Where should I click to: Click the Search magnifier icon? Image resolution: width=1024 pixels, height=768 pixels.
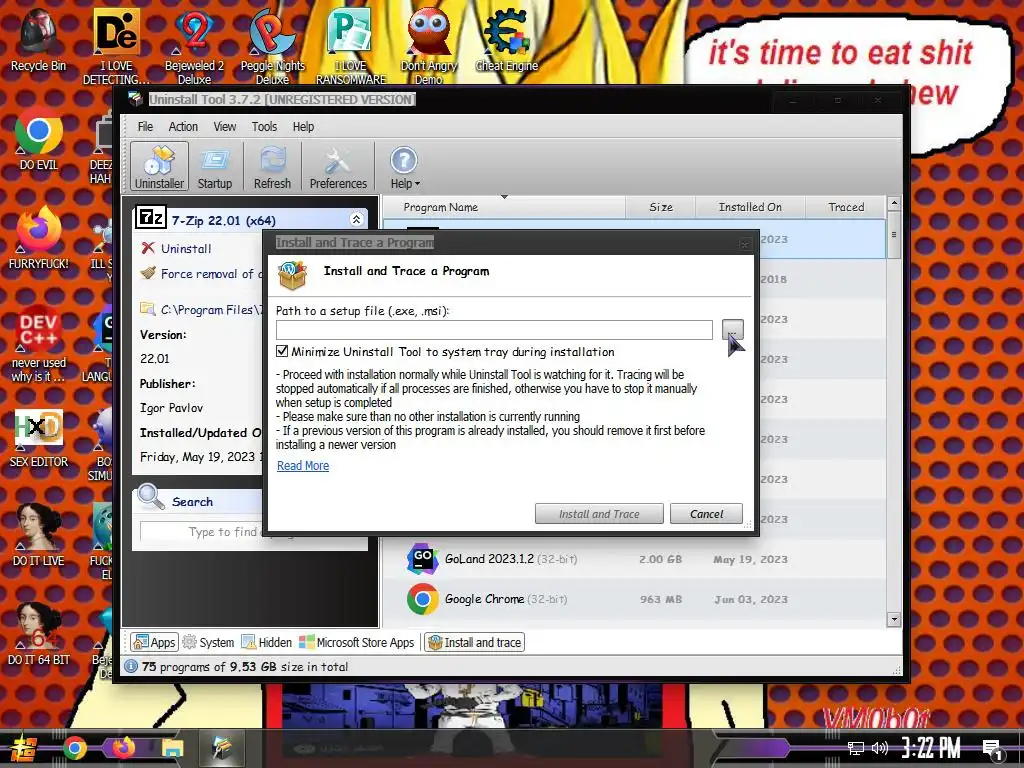(x=151, y=496)
